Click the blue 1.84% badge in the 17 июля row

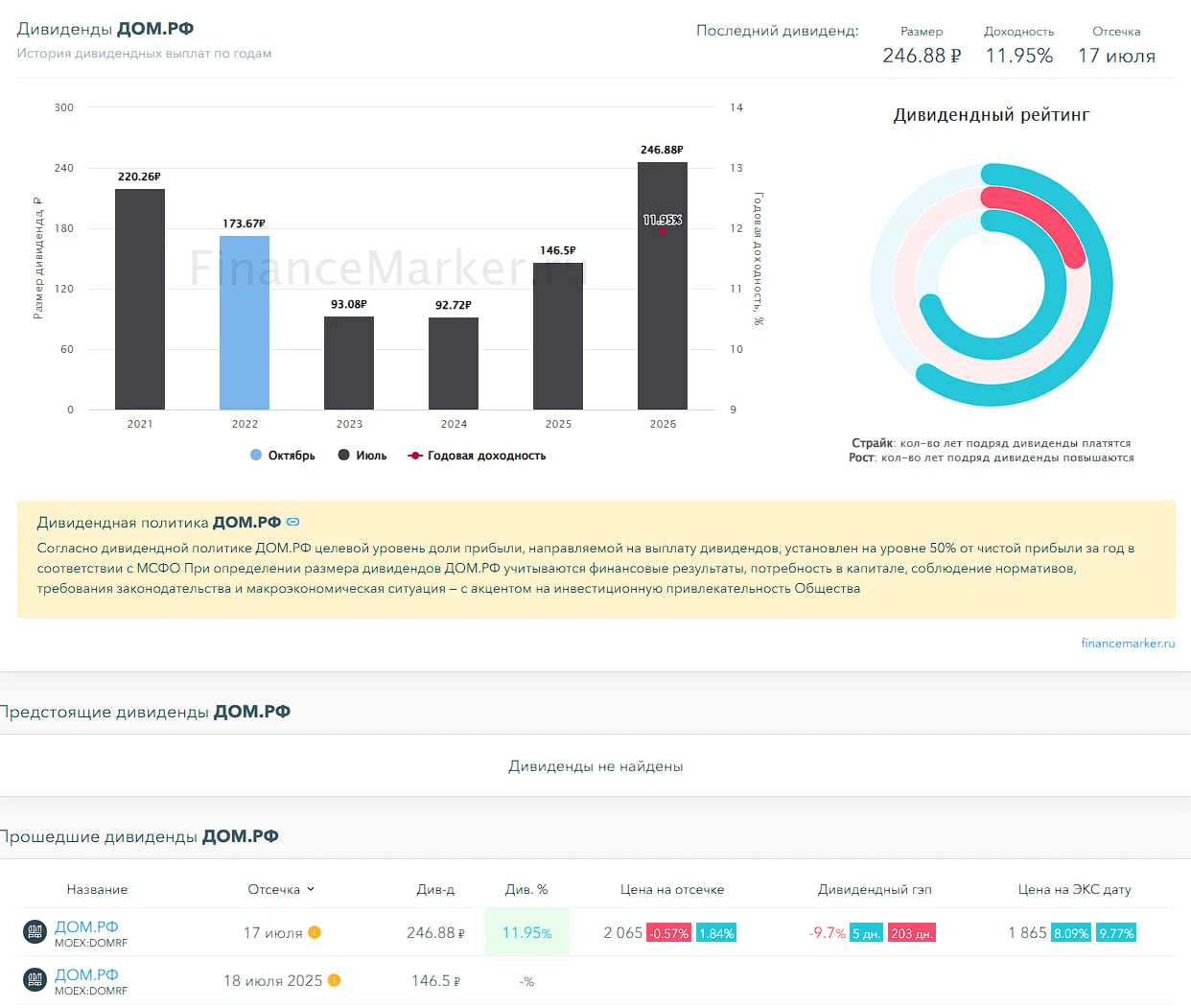click(715, 933)
